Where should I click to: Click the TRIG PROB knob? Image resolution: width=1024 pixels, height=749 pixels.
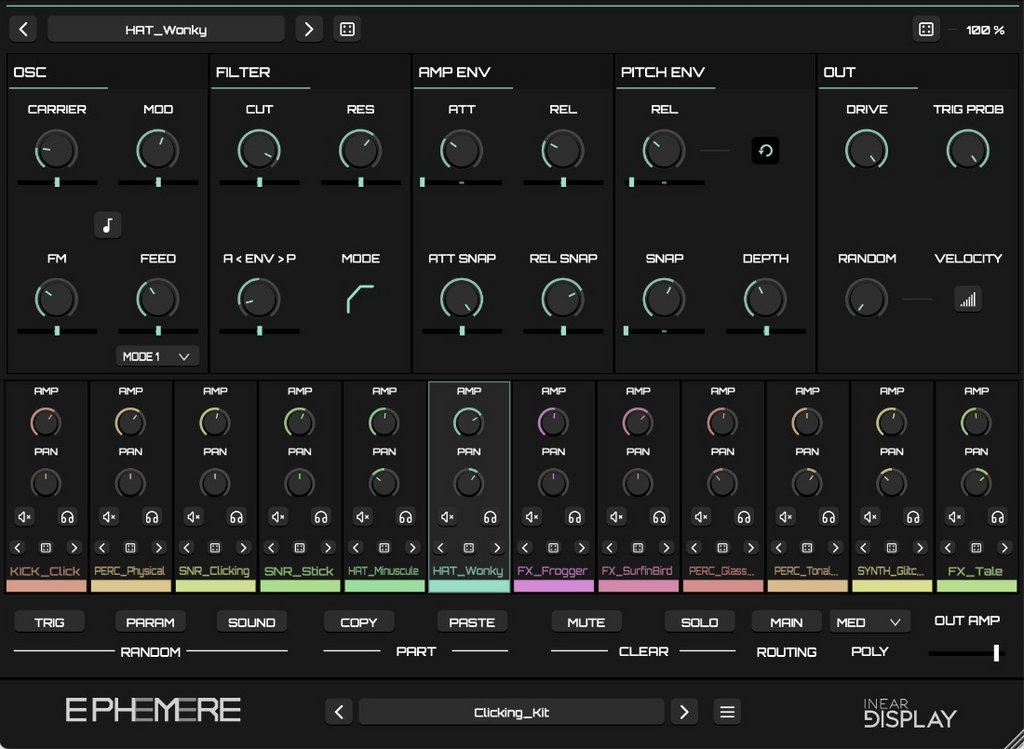click(968, 150)
